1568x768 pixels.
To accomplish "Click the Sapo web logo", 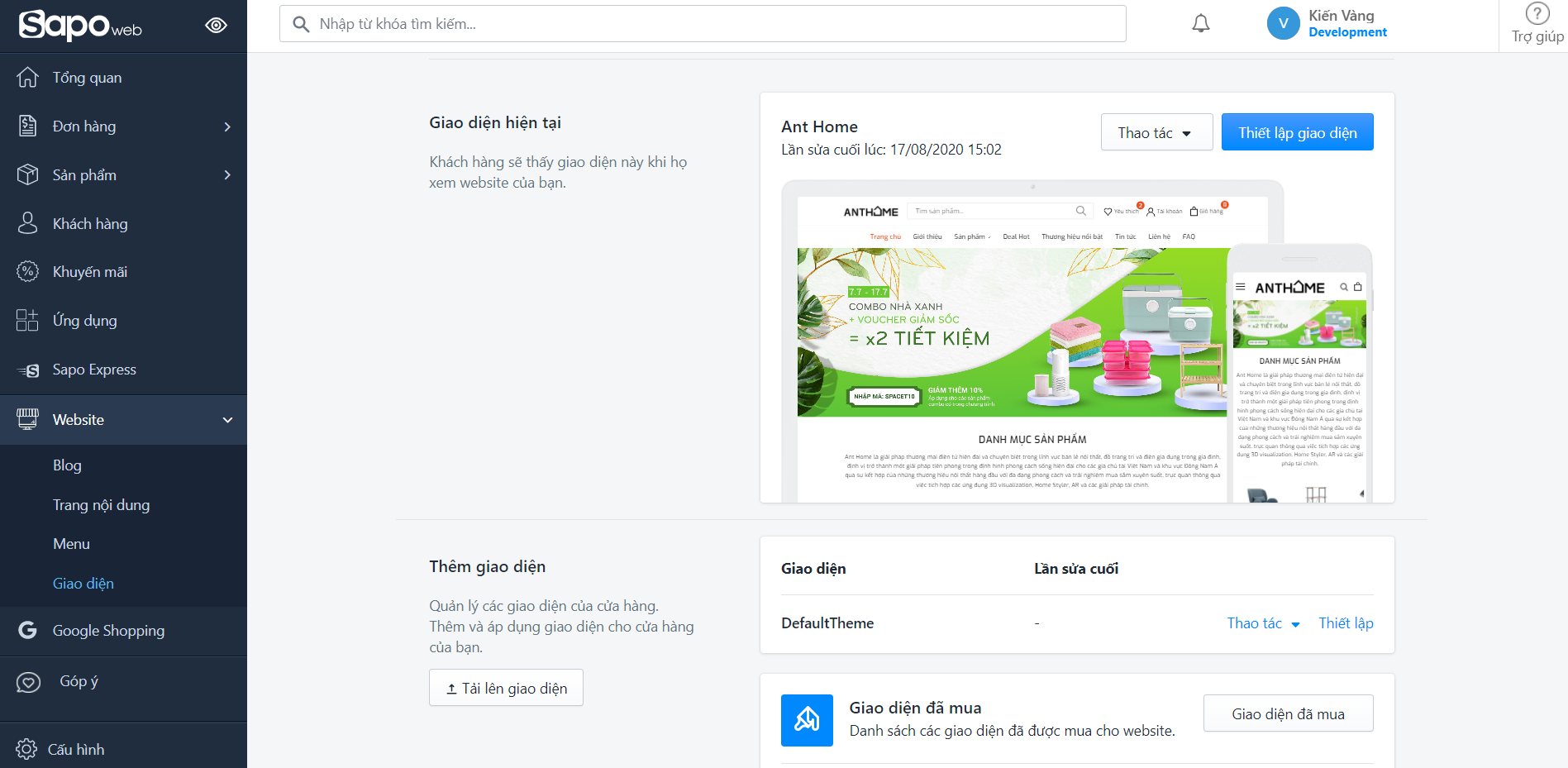I will pos(80,25).
